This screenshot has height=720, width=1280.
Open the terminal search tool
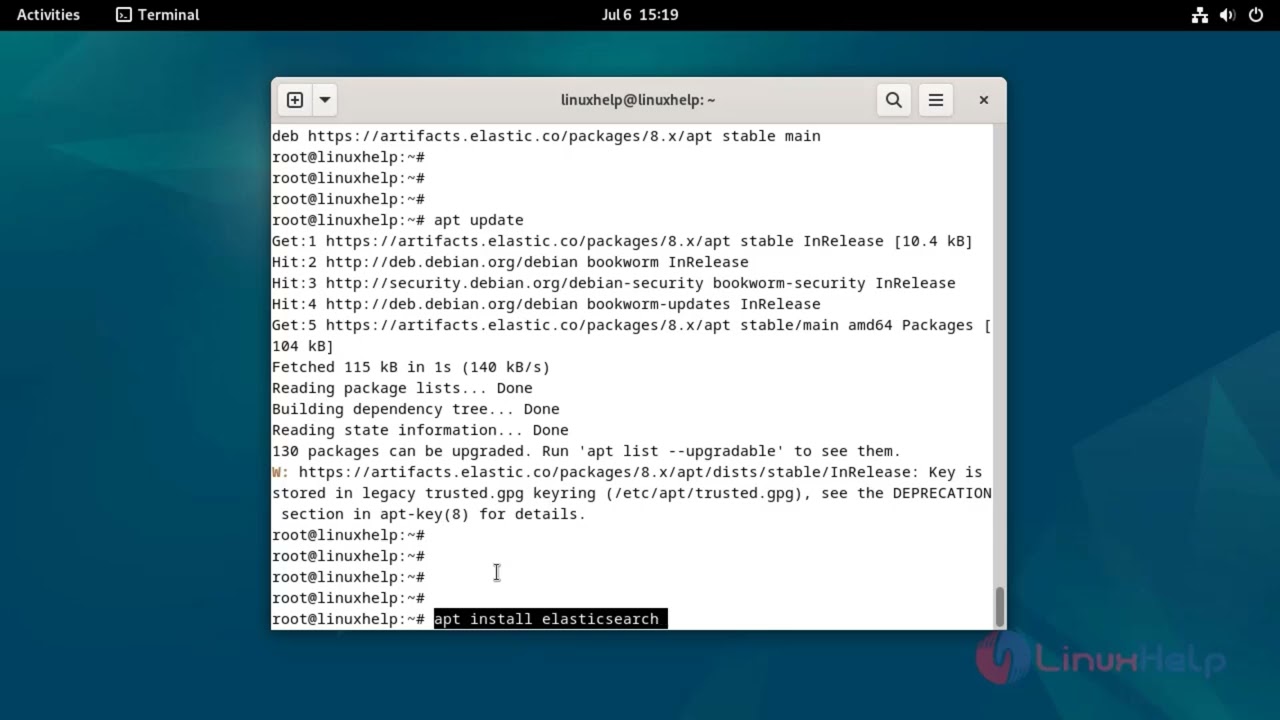coord(894,100)
